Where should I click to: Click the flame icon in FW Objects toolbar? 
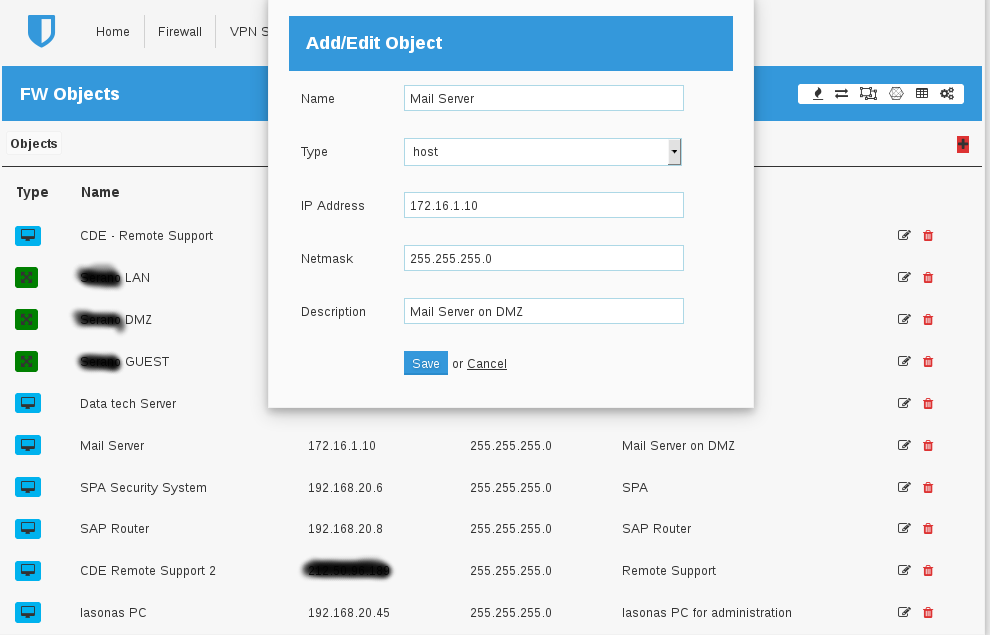point(818,94)
